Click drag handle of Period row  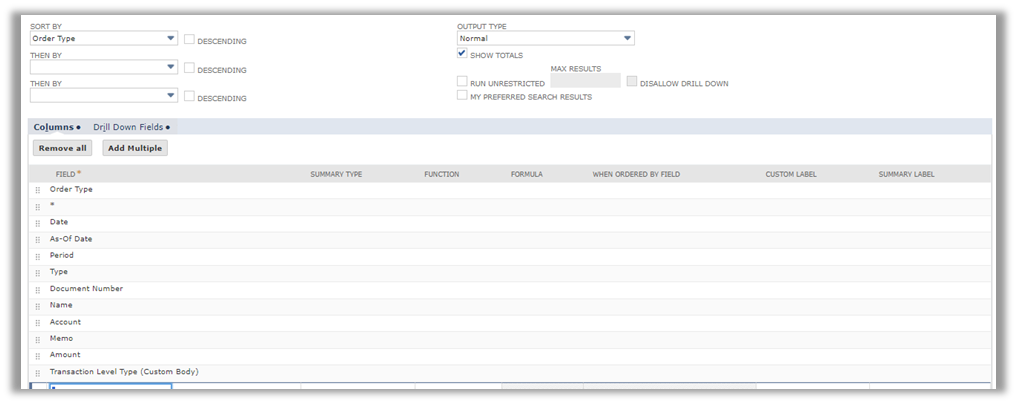pyautogui.click(x=38, y=257)
